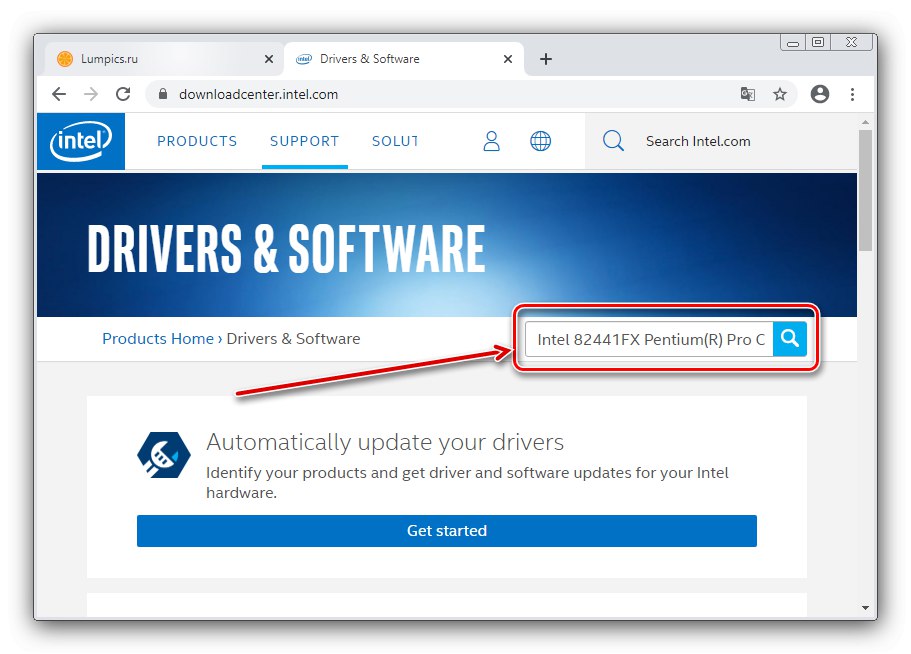This screenshot has height=654, width=911.
Task: Open the PRODUCTS menu
Action: (197, 141)
